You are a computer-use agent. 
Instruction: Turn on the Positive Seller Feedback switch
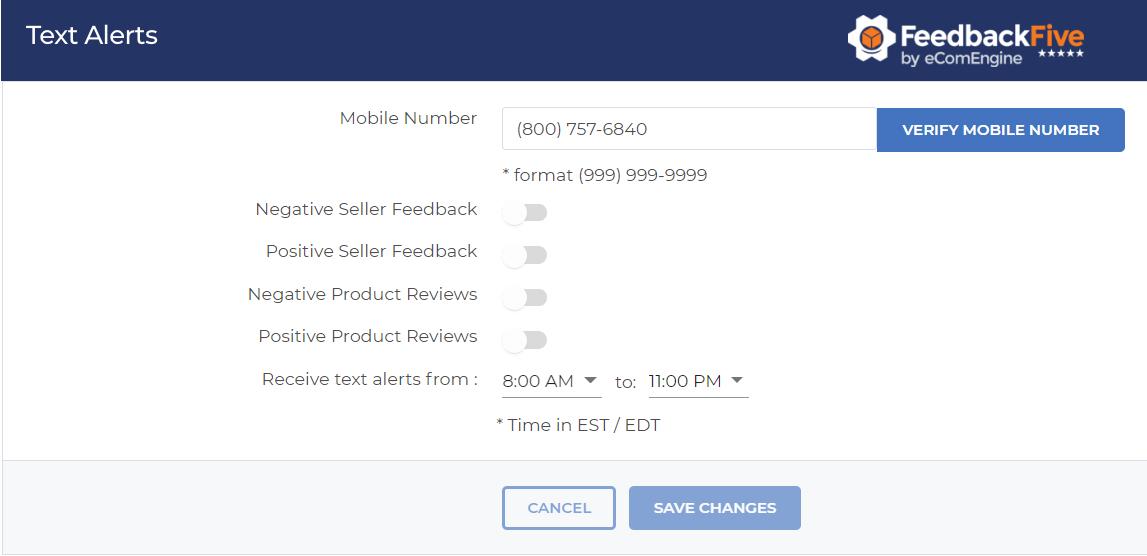525,255
